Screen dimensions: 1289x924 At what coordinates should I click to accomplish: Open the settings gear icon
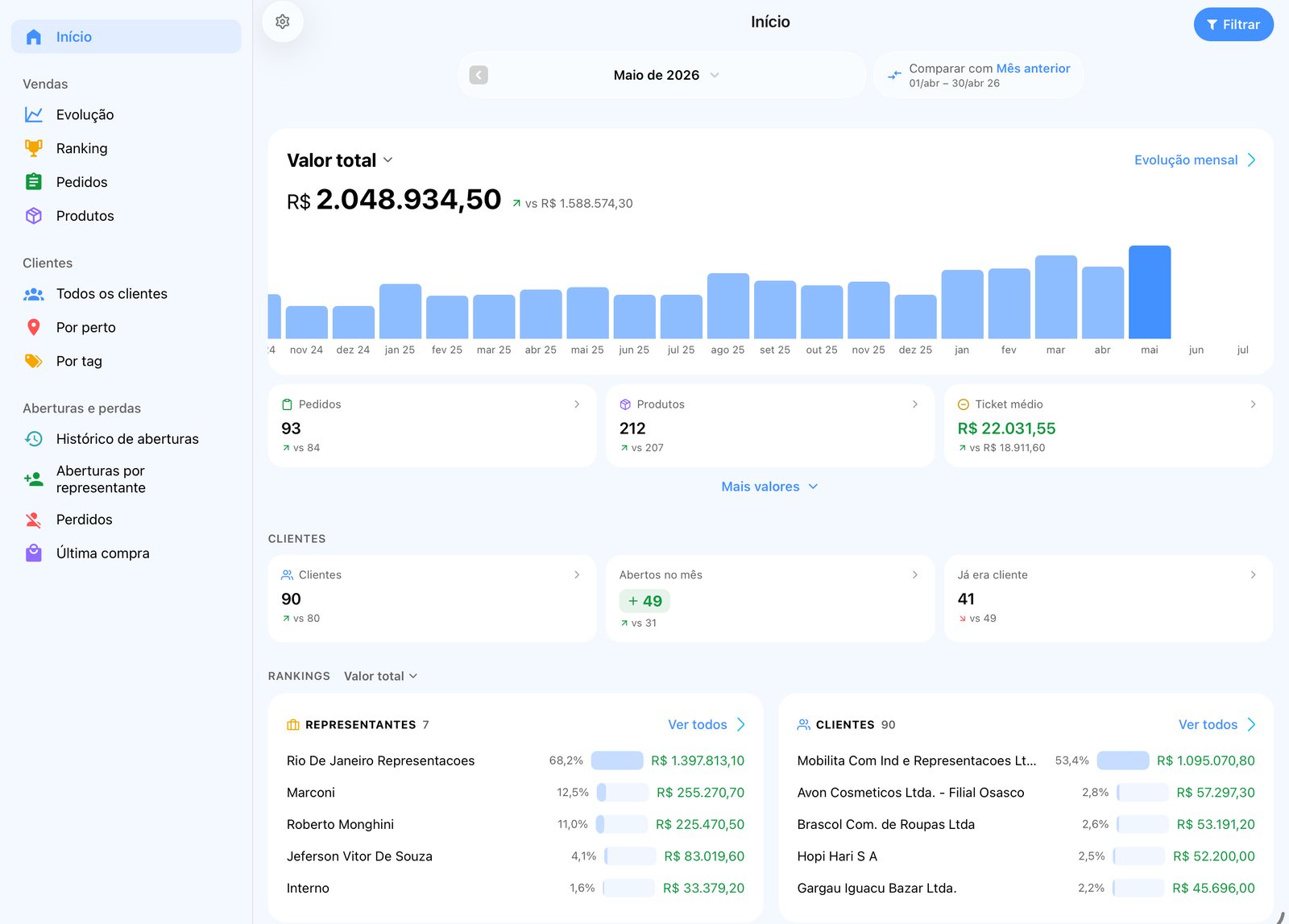point(283,22)
